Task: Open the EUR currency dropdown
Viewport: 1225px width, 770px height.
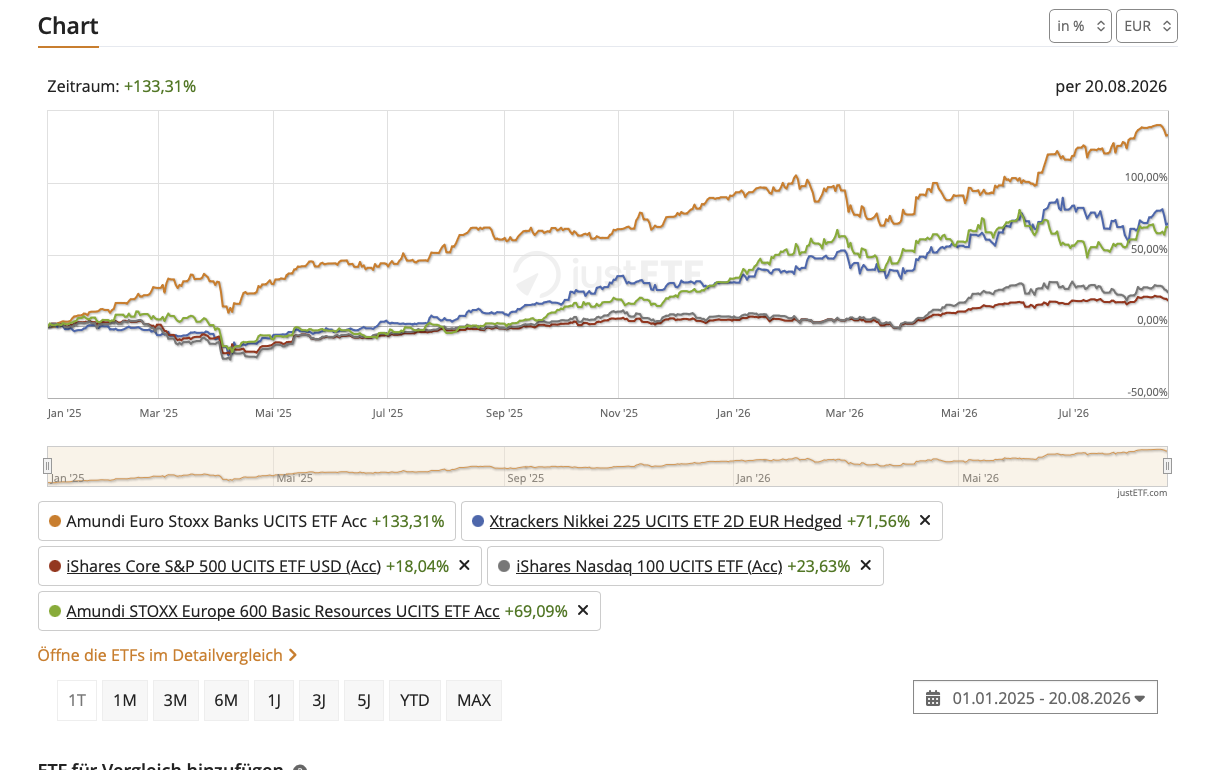Action: coord(1147,26)
